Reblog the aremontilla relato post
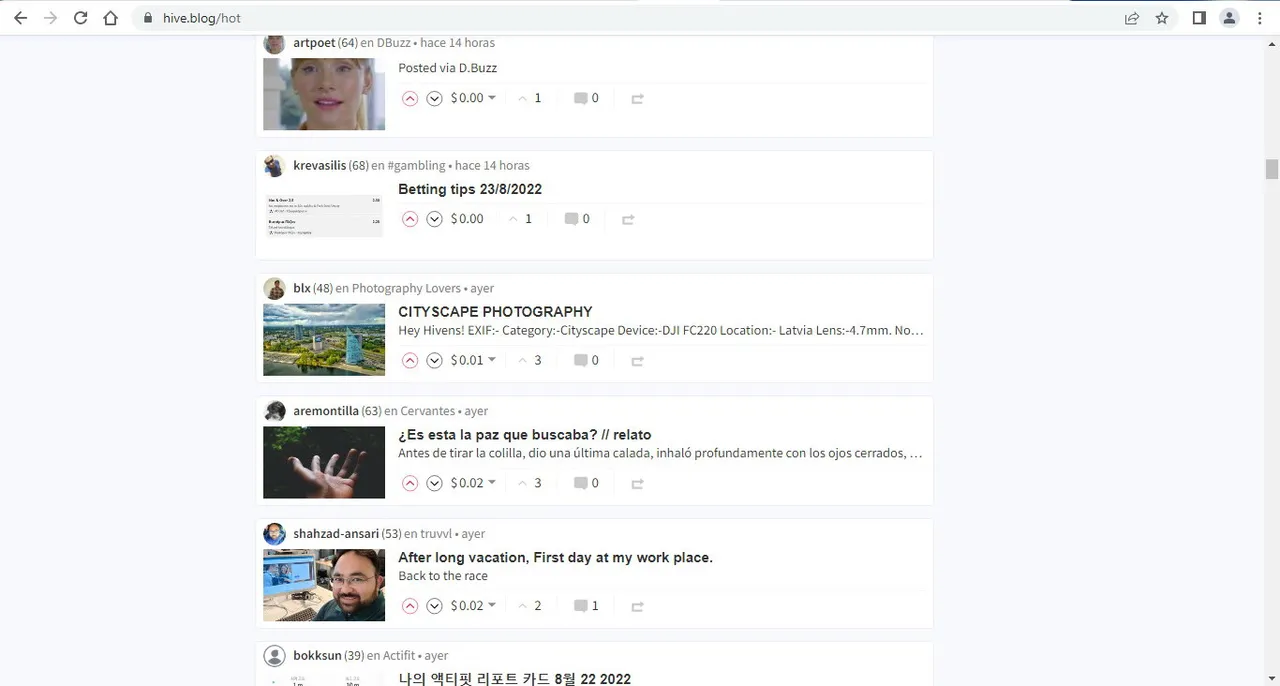The image size is (1280, 686). point(637,483)
